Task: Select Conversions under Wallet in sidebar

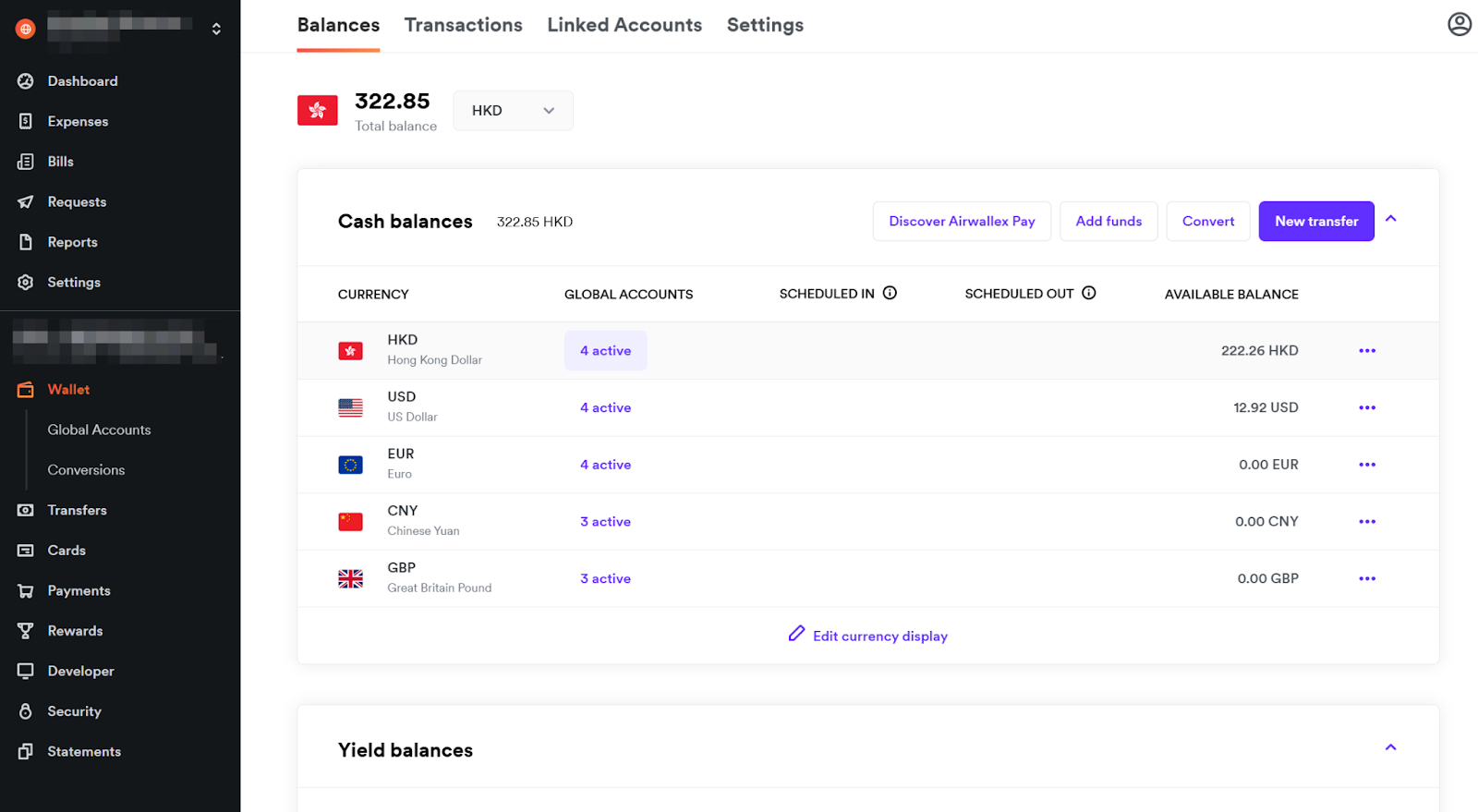Action: (86, 470)
